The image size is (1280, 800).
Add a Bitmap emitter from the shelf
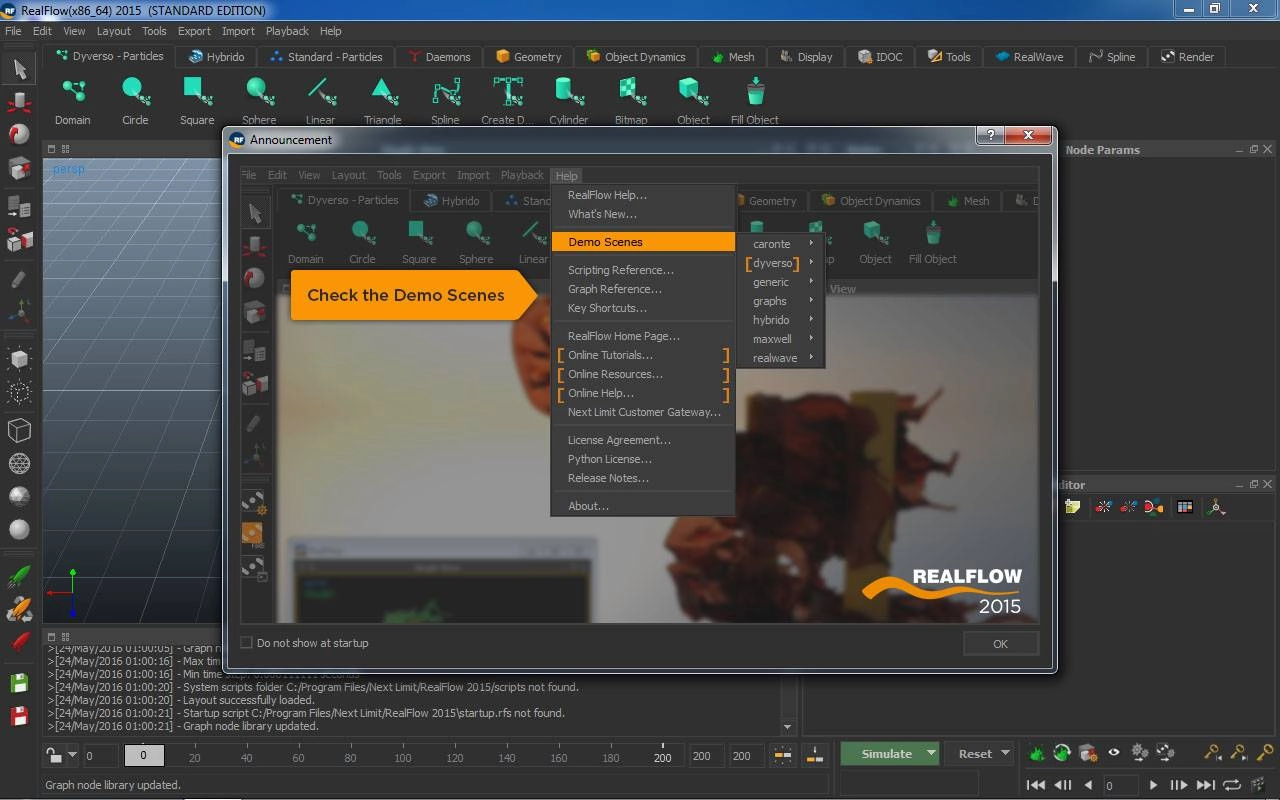[x=631, y=100]
